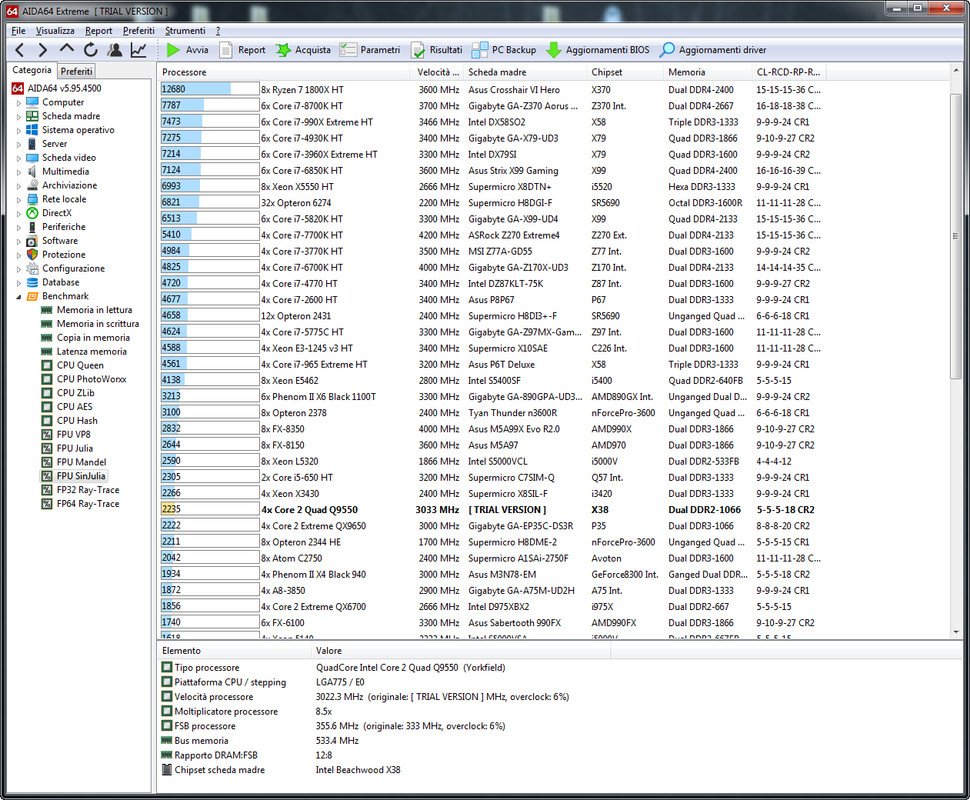The height and width of the screenshot is (800, 970).
Task: Click the Elemento column header
Action: [234, 651]
